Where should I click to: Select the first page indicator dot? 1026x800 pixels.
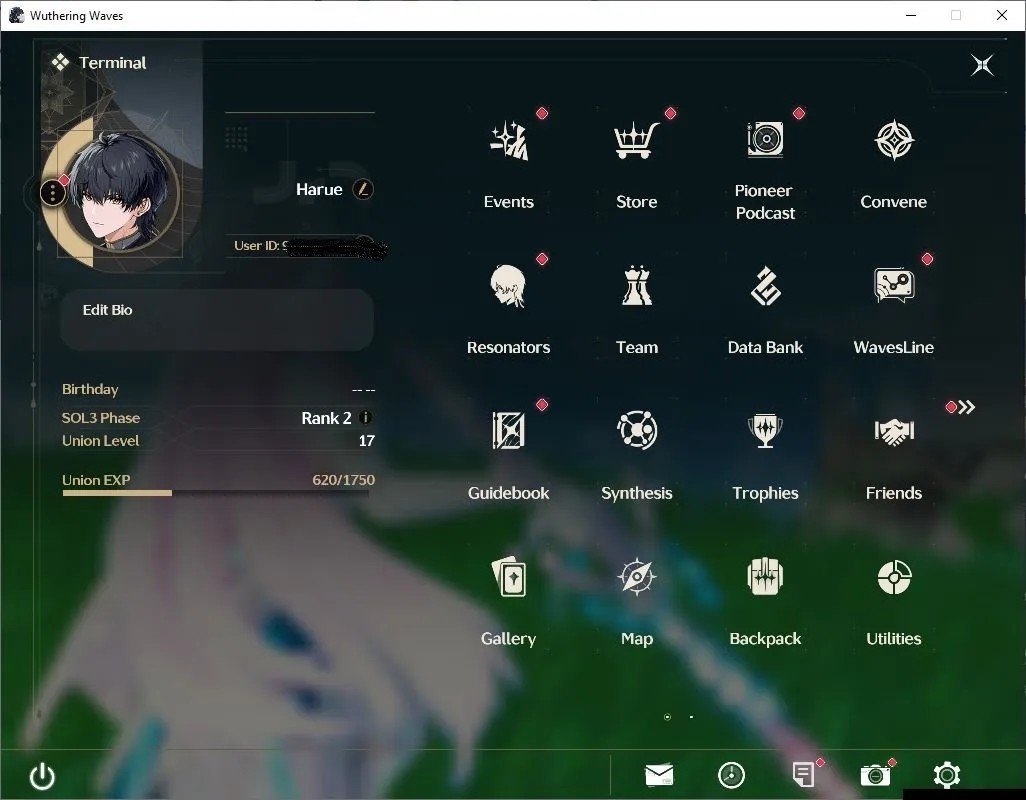(667, 717)
